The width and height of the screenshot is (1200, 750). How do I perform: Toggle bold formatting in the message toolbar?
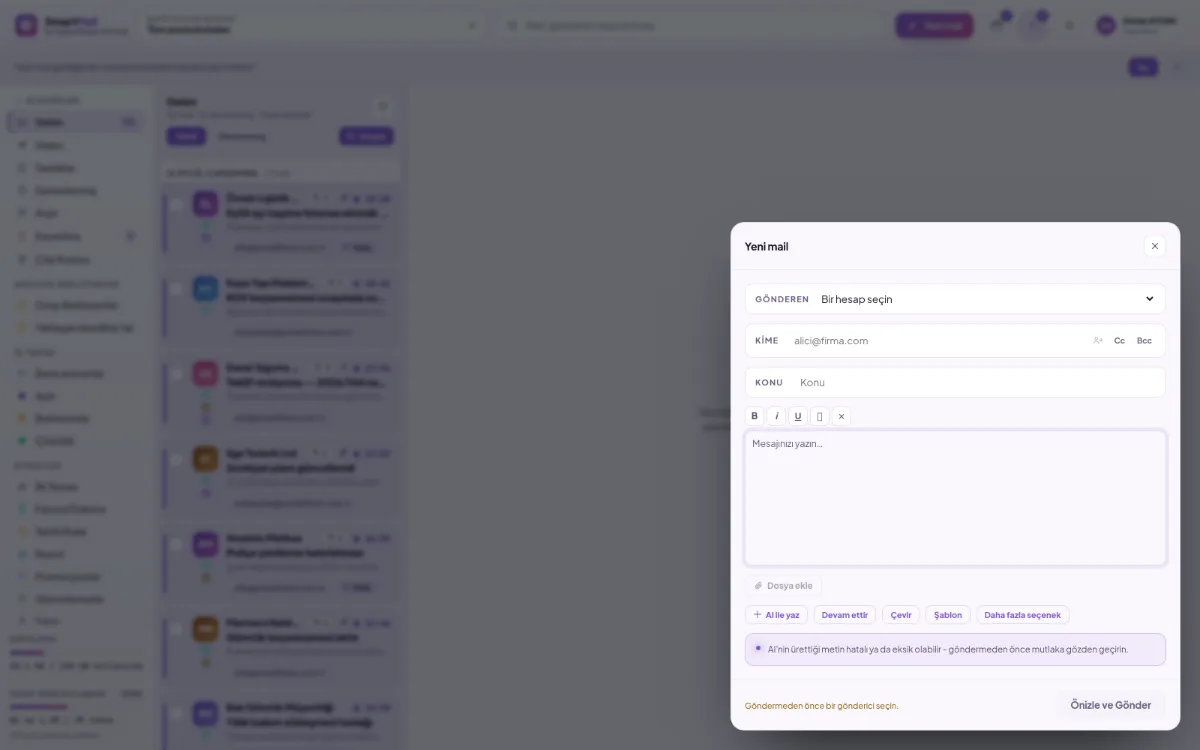[x=754, y=416]
